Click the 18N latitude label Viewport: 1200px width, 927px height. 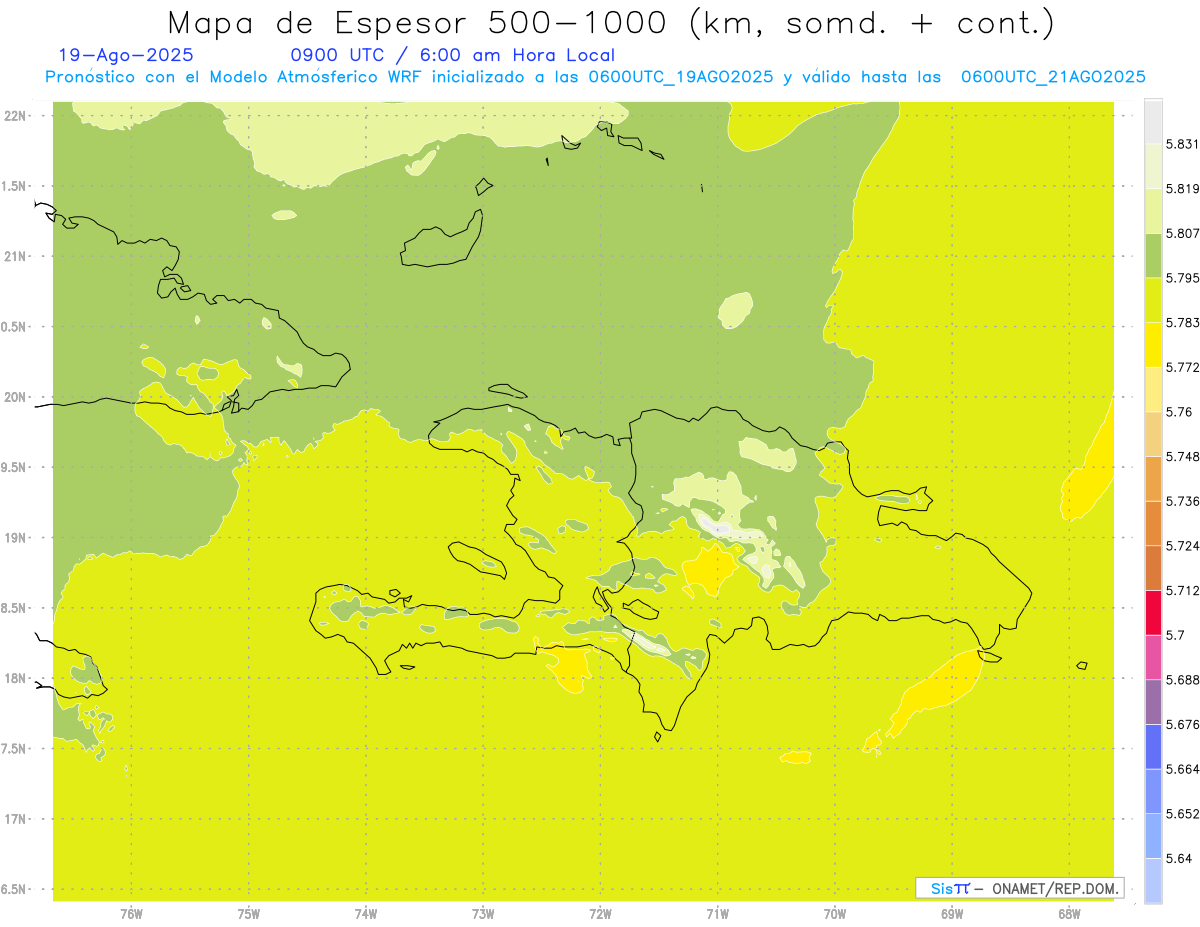17,679
